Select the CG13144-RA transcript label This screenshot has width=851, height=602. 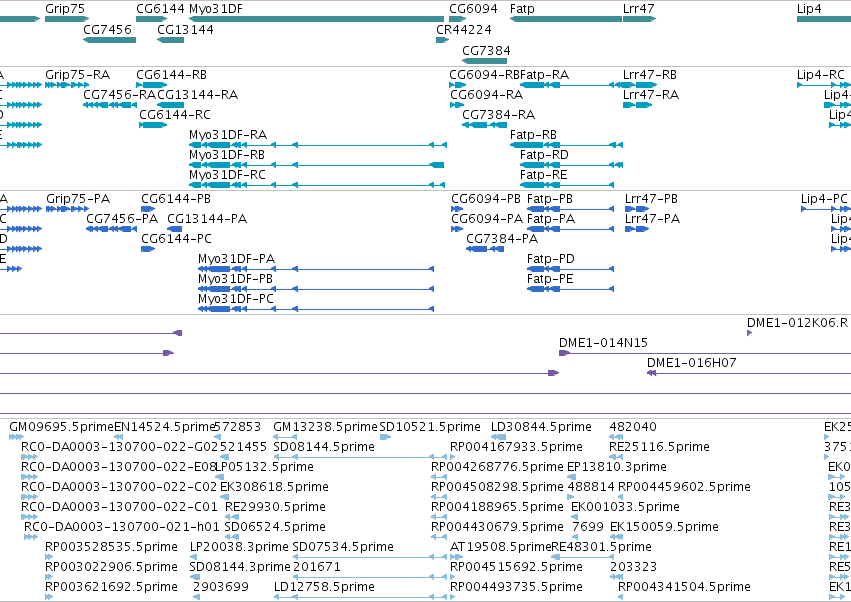198,94
